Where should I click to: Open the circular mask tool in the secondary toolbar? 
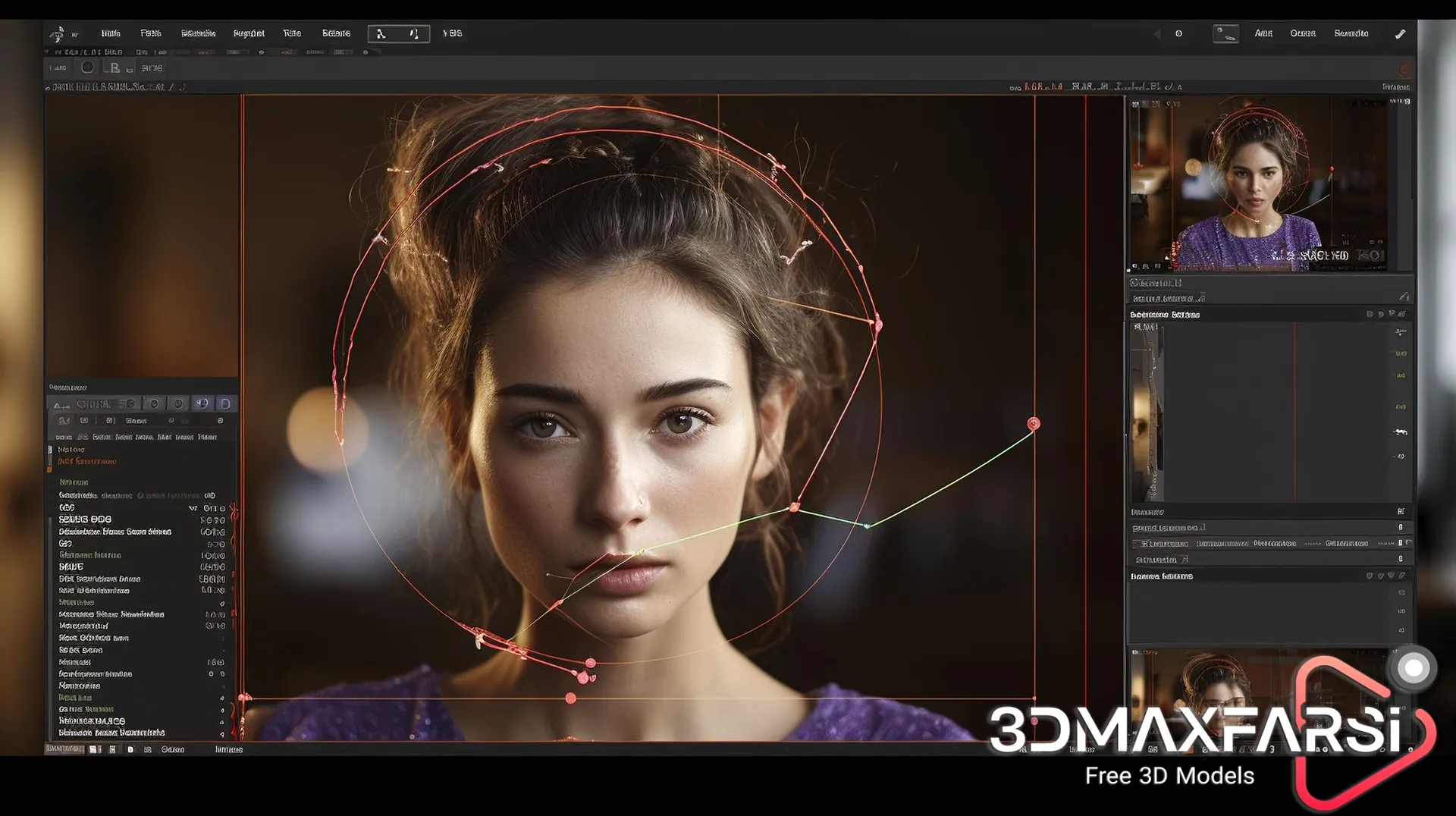pos(88,67)
